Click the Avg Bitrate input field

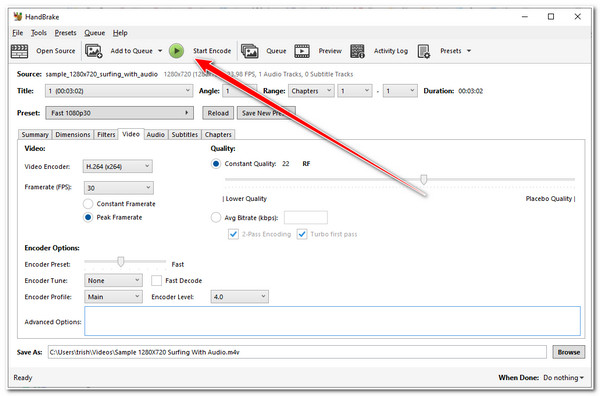(306, 218)
